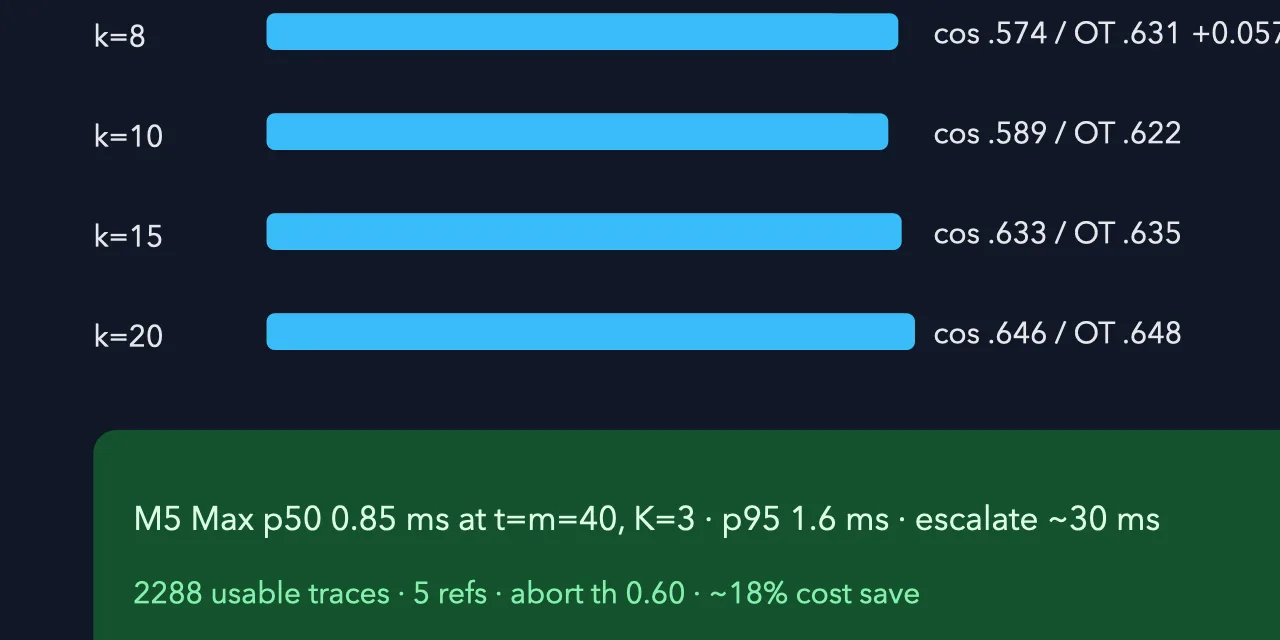Click the k=8 row label
The height and width of the screenshot is (640, 1280).
[x=119, y=36]
